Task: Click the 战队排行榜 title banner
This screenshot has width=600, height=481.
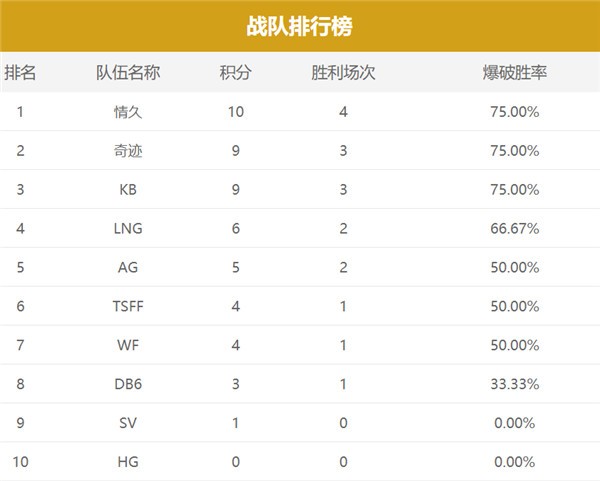Action: click(x=299, y=26)
